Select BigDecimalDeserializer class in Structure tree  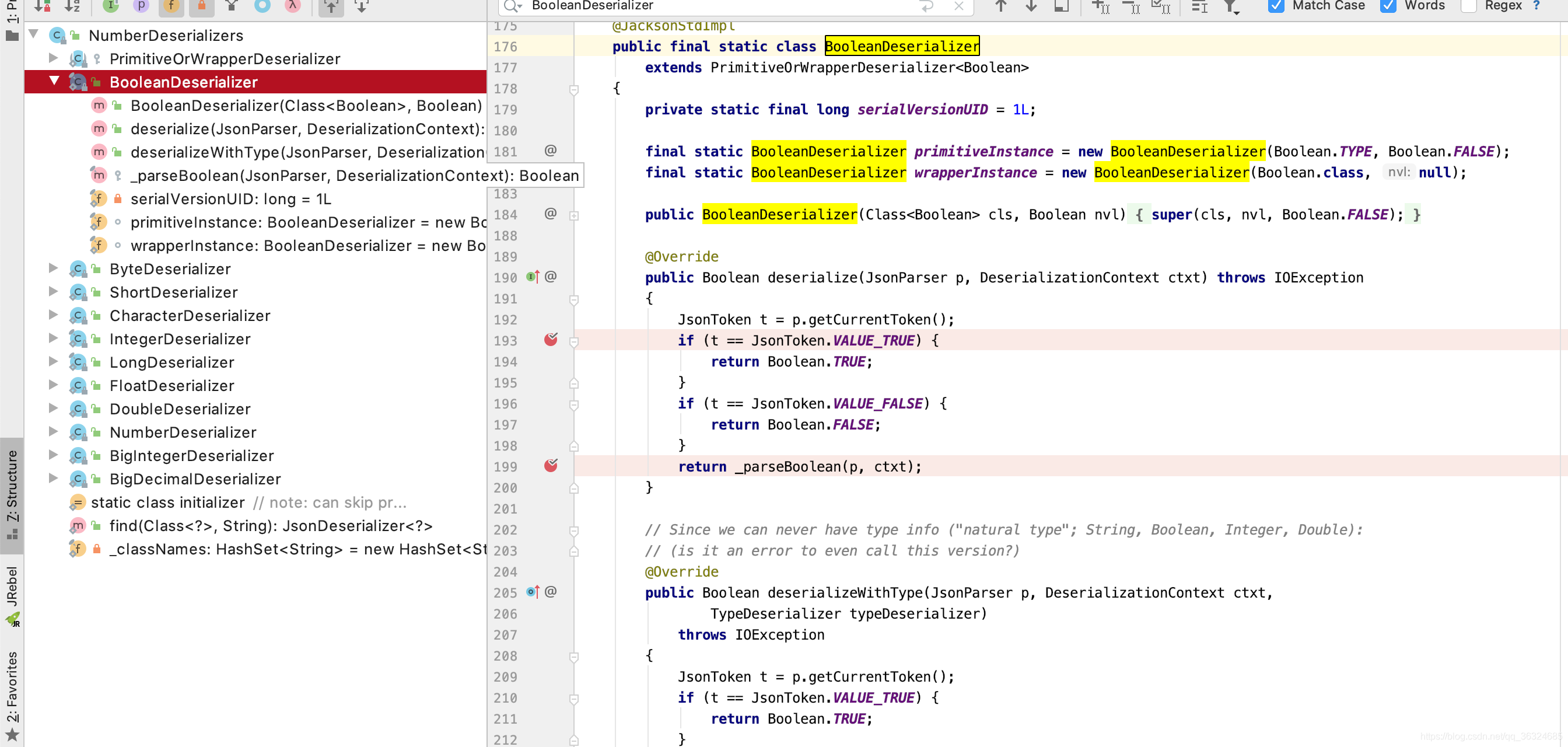pos(195,479)
